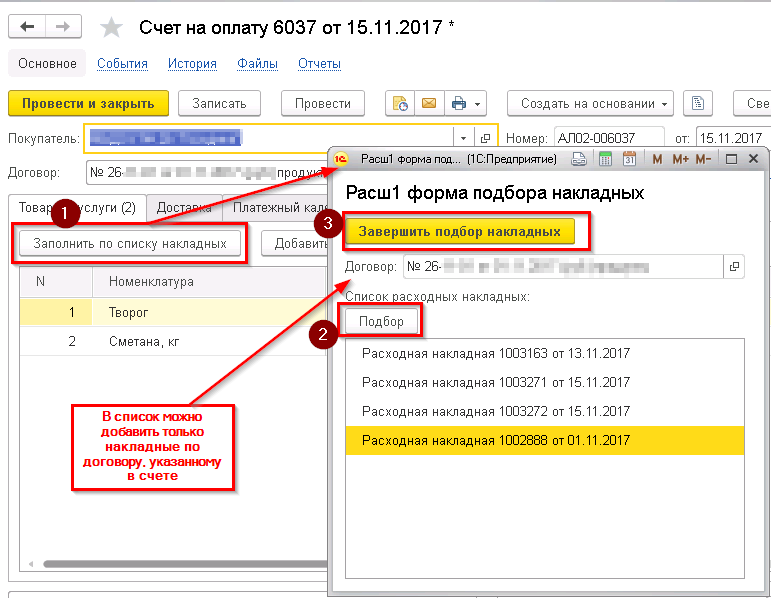
Task: Open the История section link
Action: [x=192, y=64]
